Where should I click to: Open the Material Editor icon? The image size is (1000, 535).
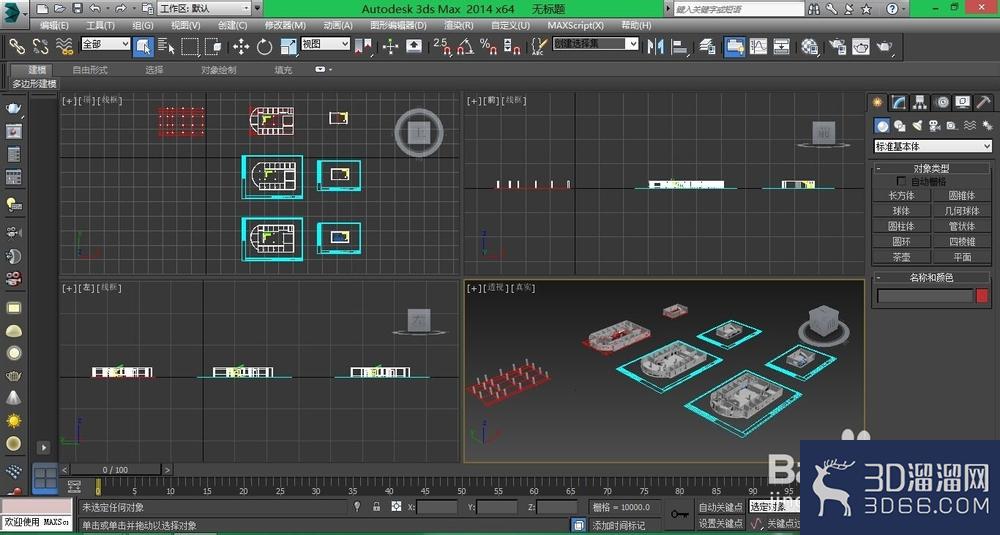[x=810, y=46]
